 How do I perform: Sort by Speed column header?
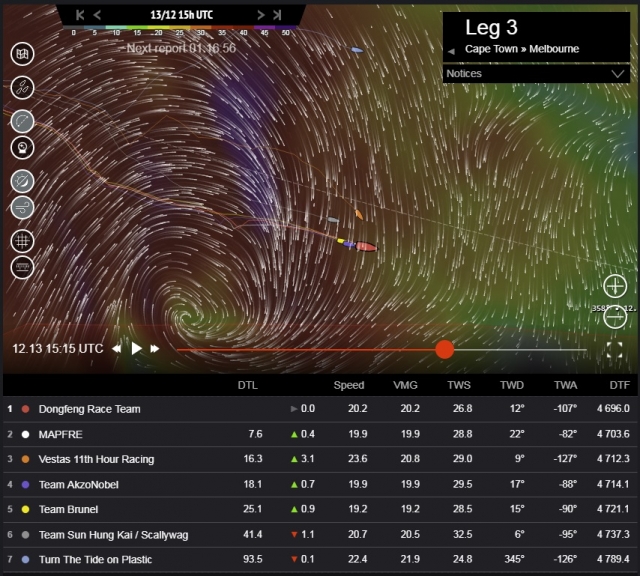(x=349, y=385)
